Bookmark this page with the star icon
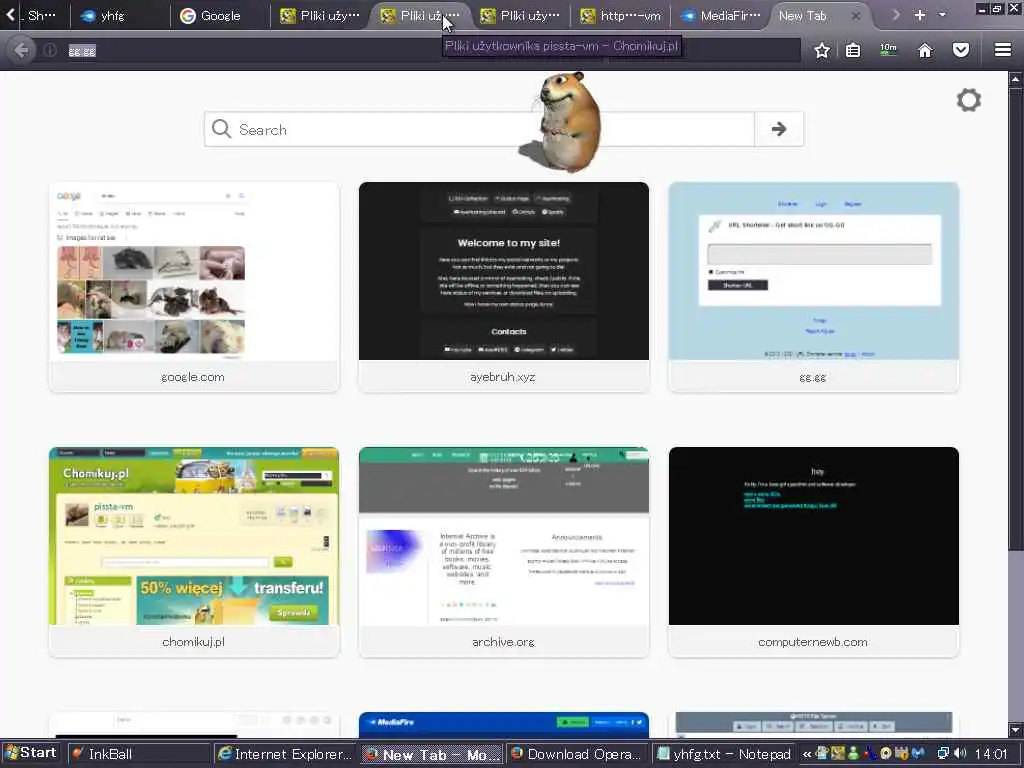Image resolution: width=1024 pixels, height=768 pixels. click(822, 50)
